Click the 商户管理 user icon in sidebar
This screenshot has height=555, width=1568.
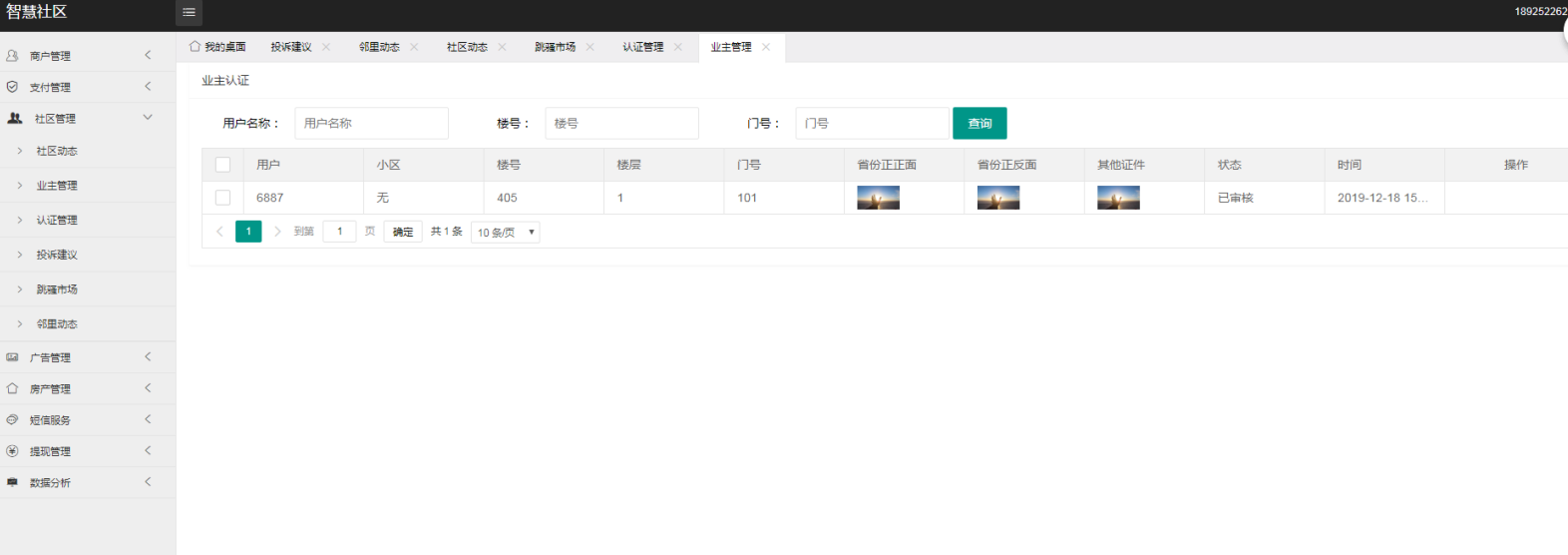point(13,56)
